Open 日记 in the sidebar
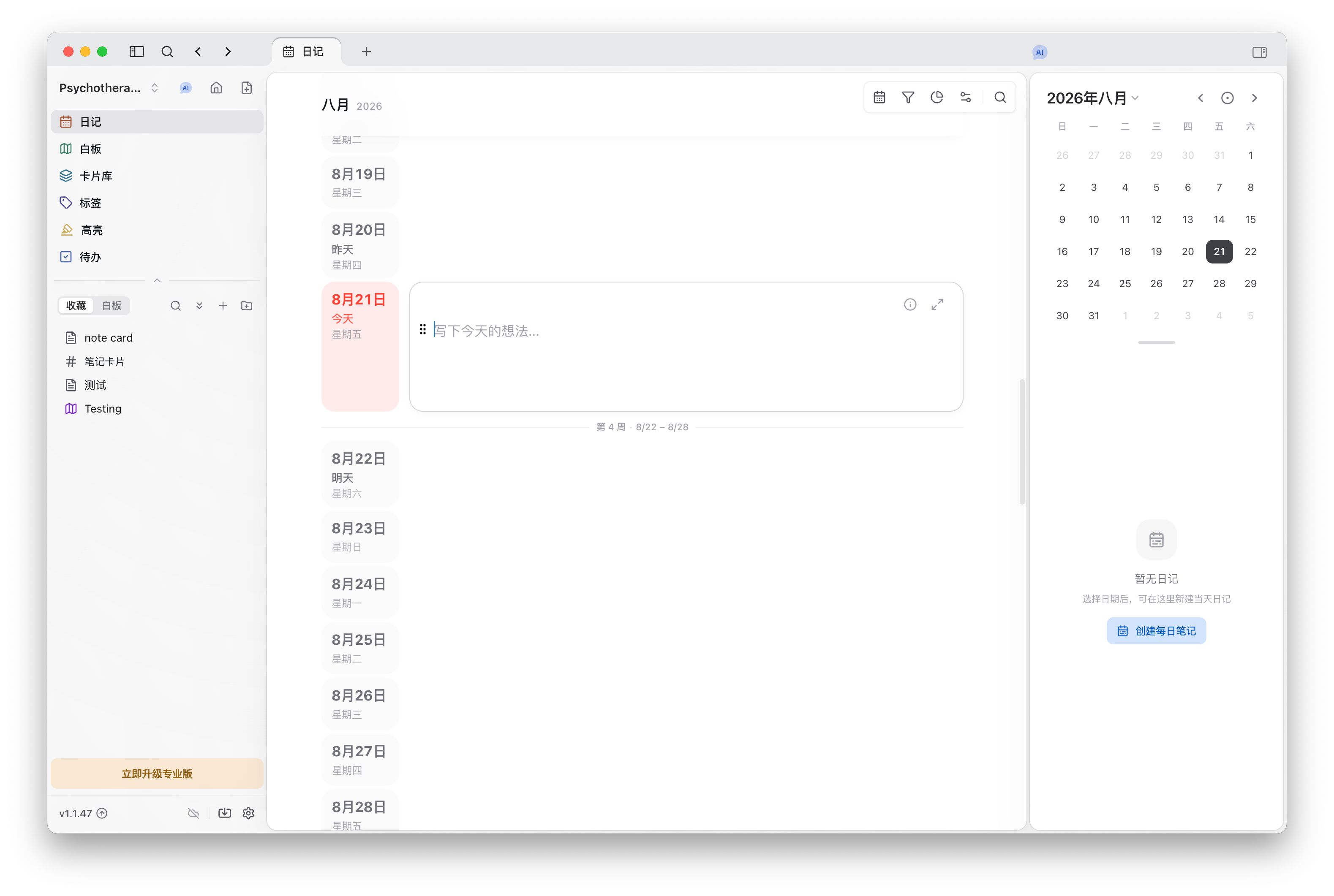Image resolution: width=1334 pixels, height=896 pixels. tap(157, 122)
